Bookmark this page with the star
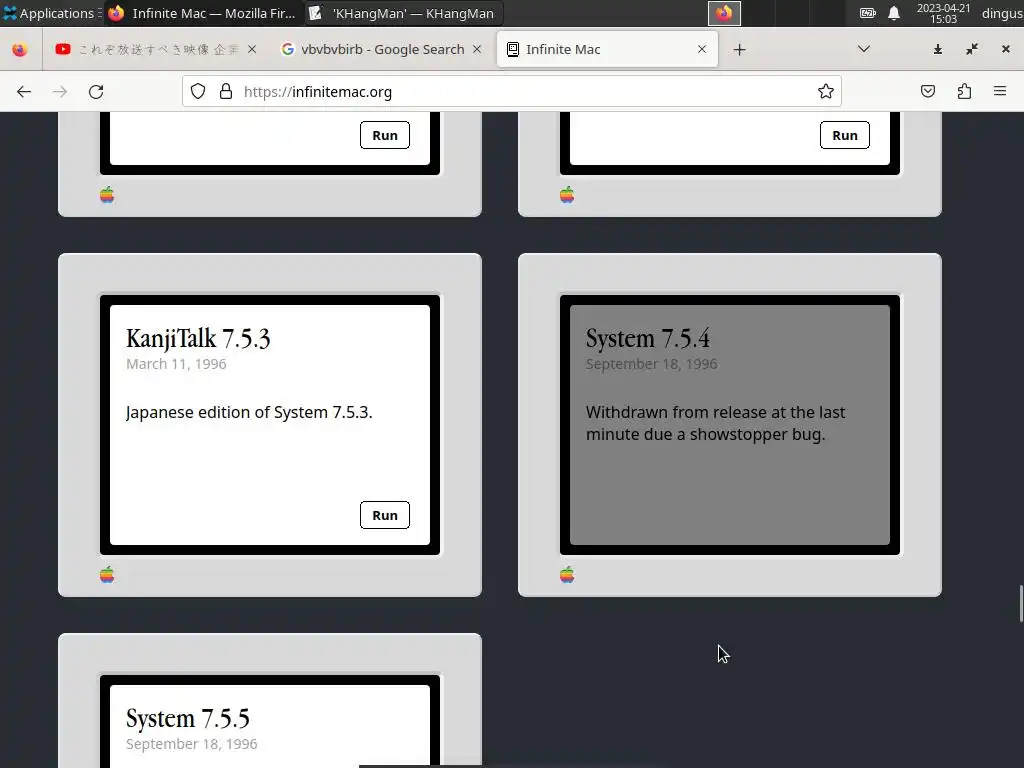The height and width of the screenshot is (768, 1024). pyautogui.click(x=825, y=91)
